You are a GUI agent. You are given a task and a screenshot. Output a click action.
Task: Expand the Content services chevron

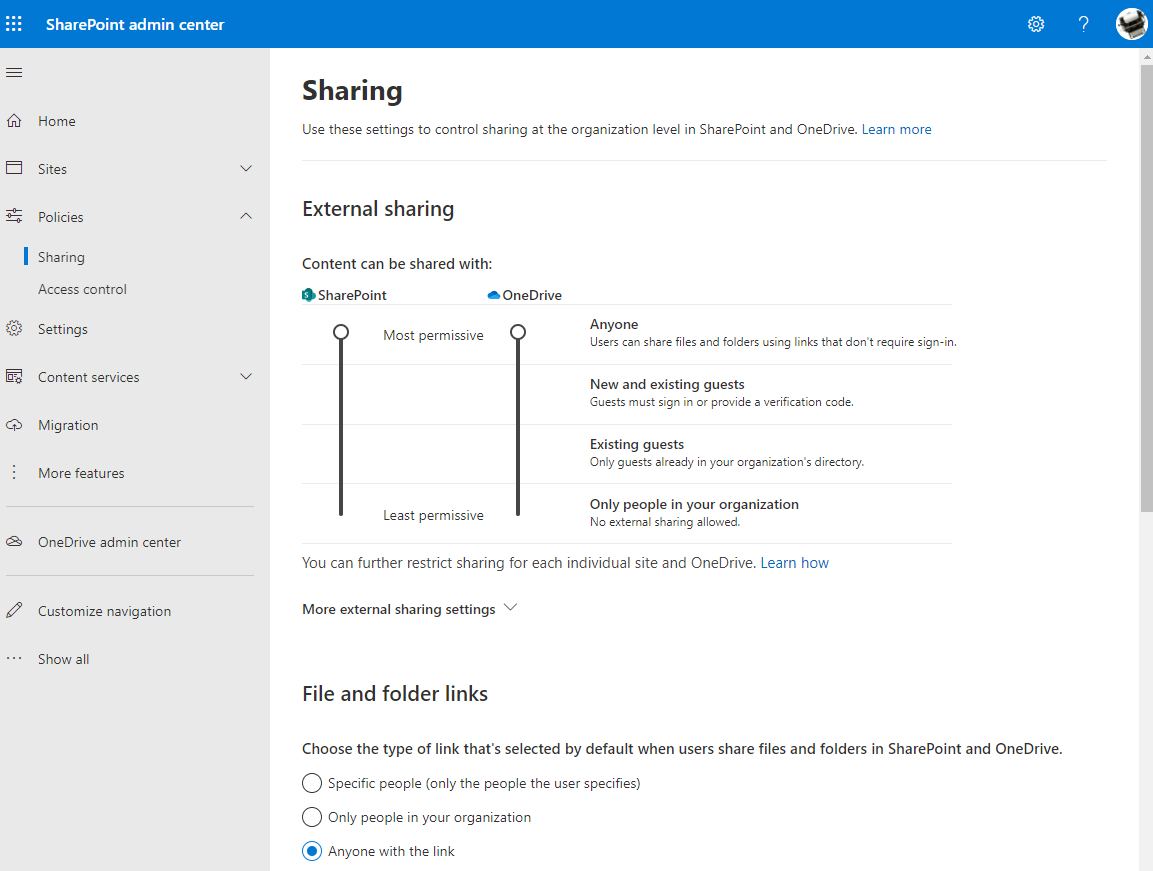coord(246,377)
